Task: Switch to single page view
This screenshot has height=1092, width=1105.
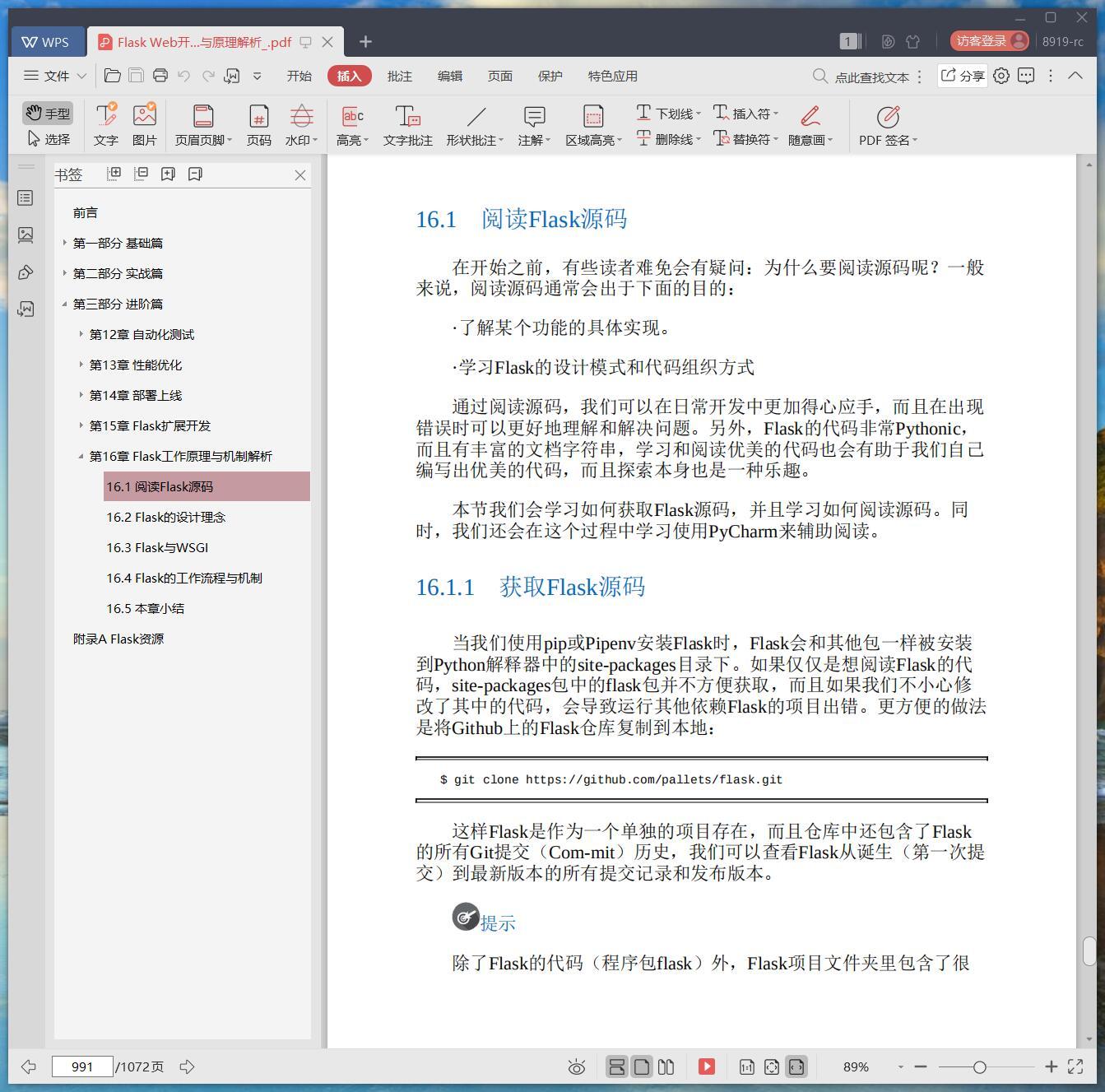Action: pos(641,1066)
